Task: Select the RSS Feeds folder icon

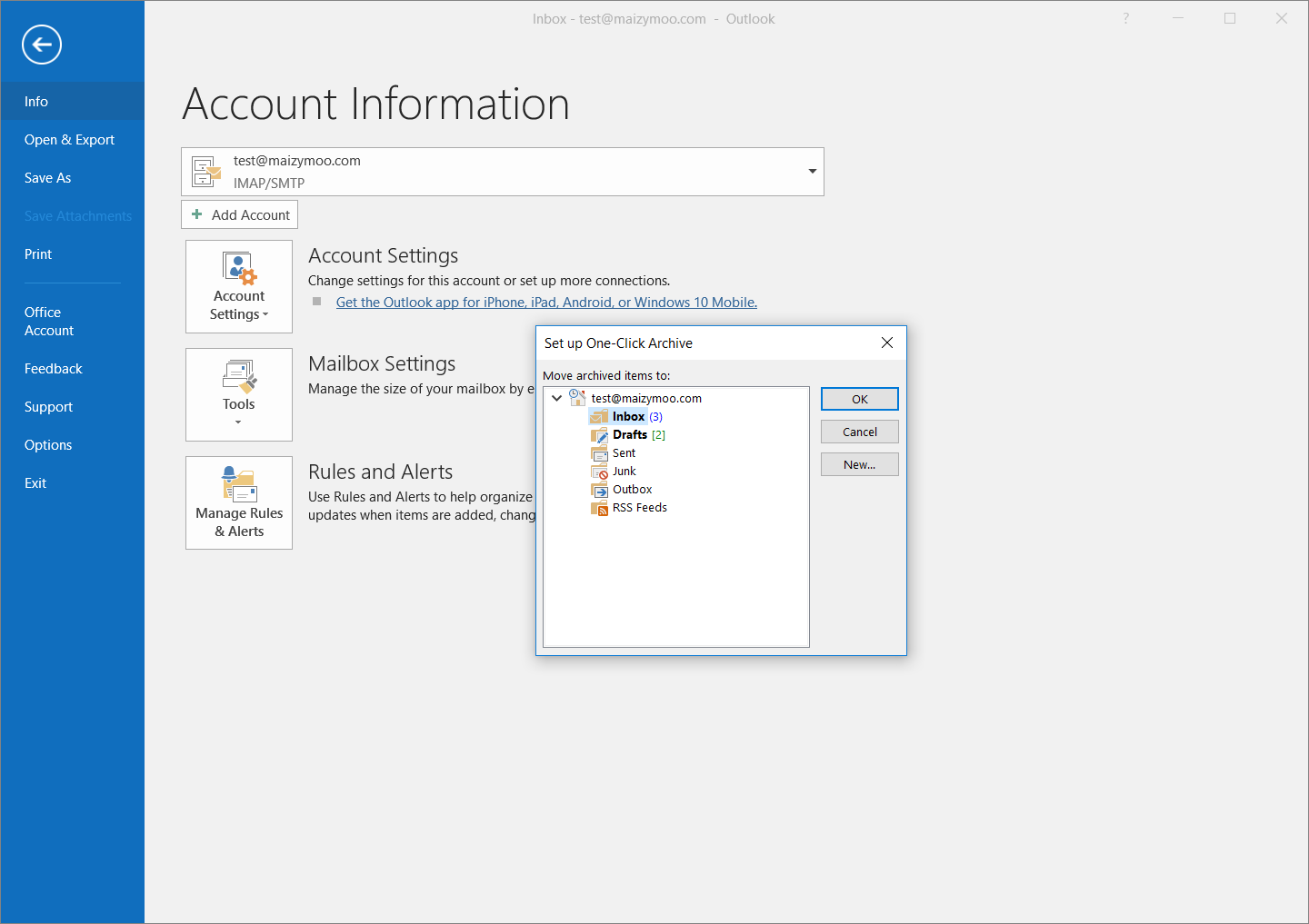Action: [599, 508]
